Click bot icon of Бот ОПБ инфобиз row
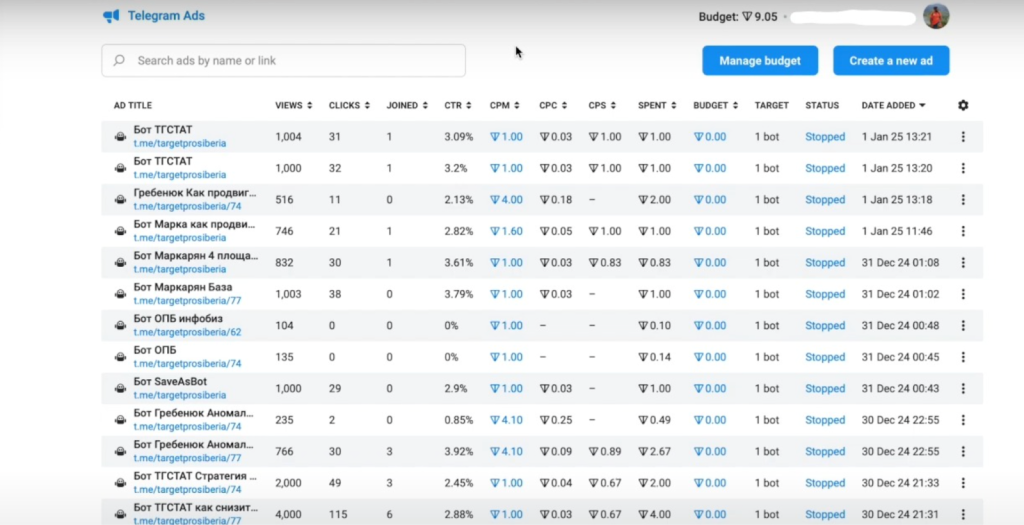 pyautogui.click(x=120, y=325)
